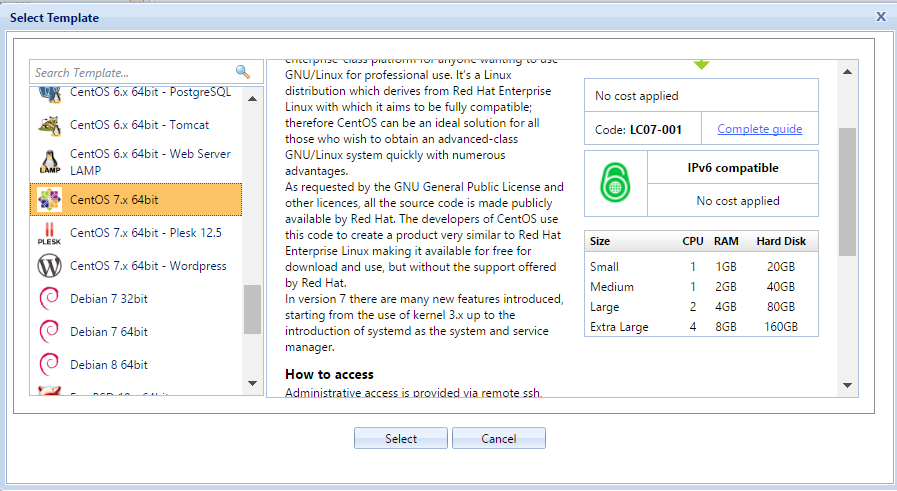Click the description panel scrollbar thumb
This screenshot has width=897, height=491.
point(847,192)
